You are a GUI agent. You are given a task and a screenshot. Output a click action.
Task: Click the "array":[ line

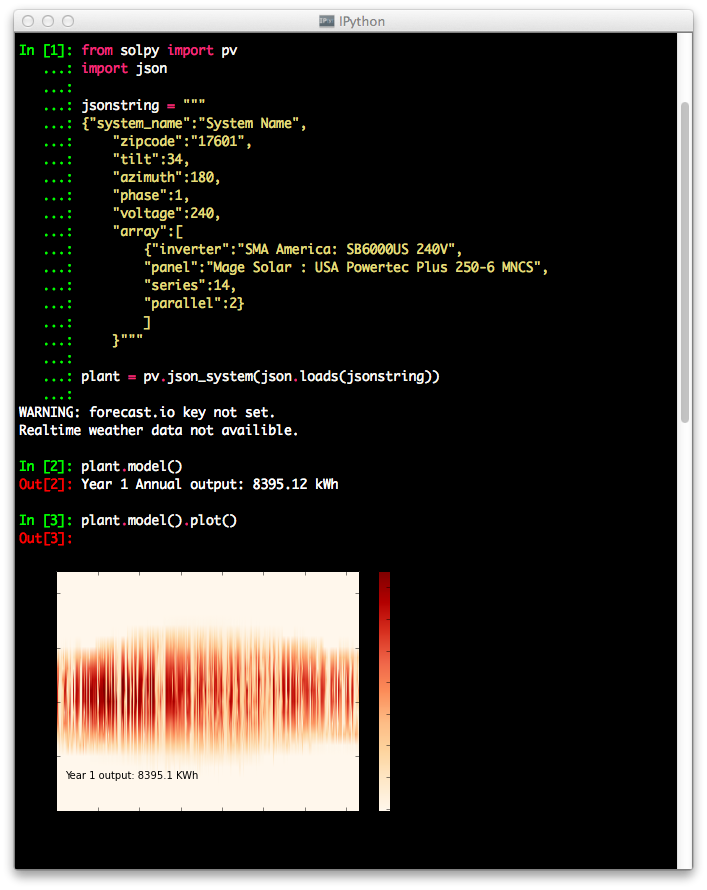click(x=148, y=232)
